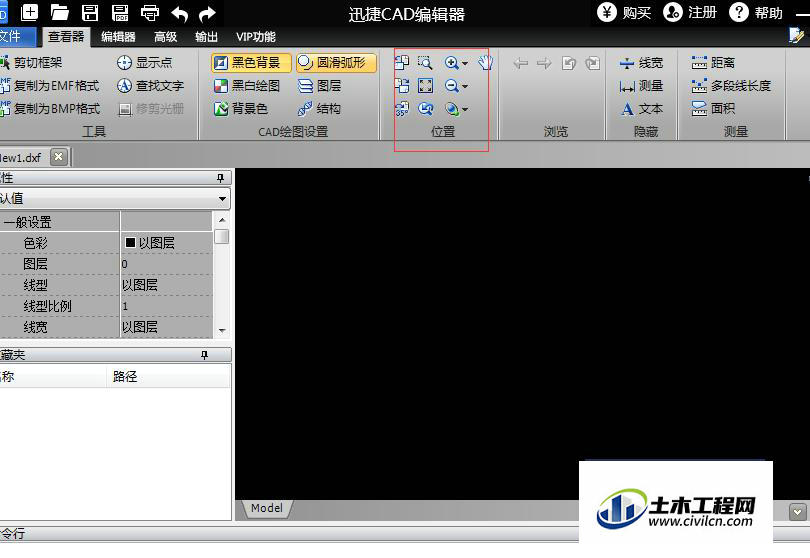810x558 pixels.
Task: Toggle the 圆滑弧形 smooth arcs option
Action: coord(336,63)
